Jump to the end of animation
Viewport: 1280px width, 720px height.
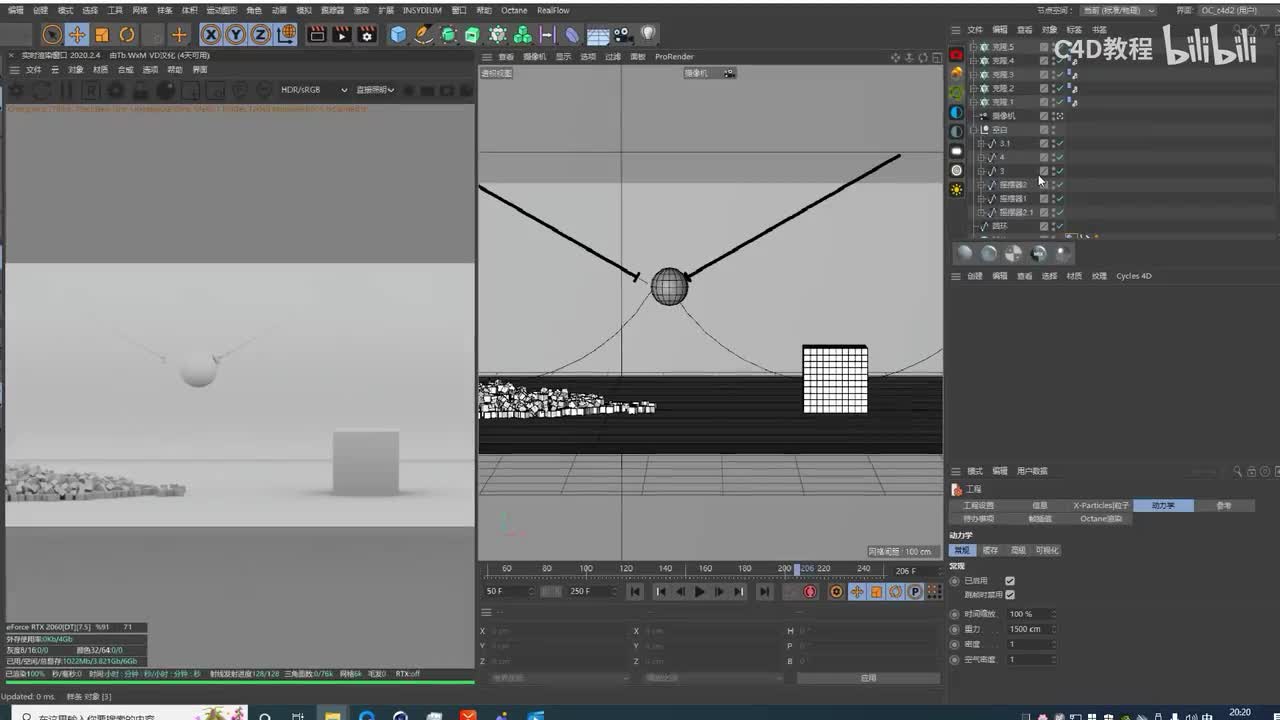(x=765, y=592)
